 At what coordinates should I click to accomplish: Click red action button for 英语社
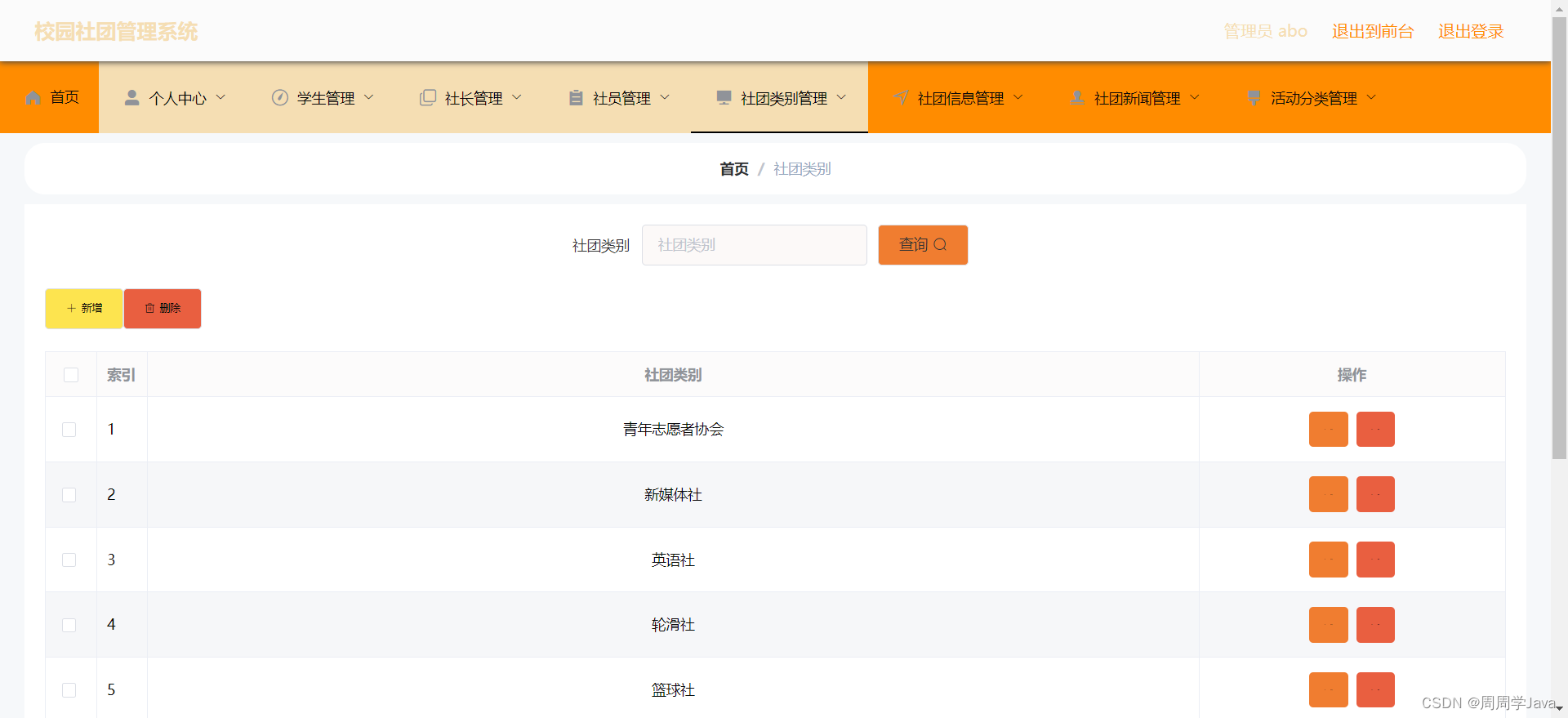1375,560
